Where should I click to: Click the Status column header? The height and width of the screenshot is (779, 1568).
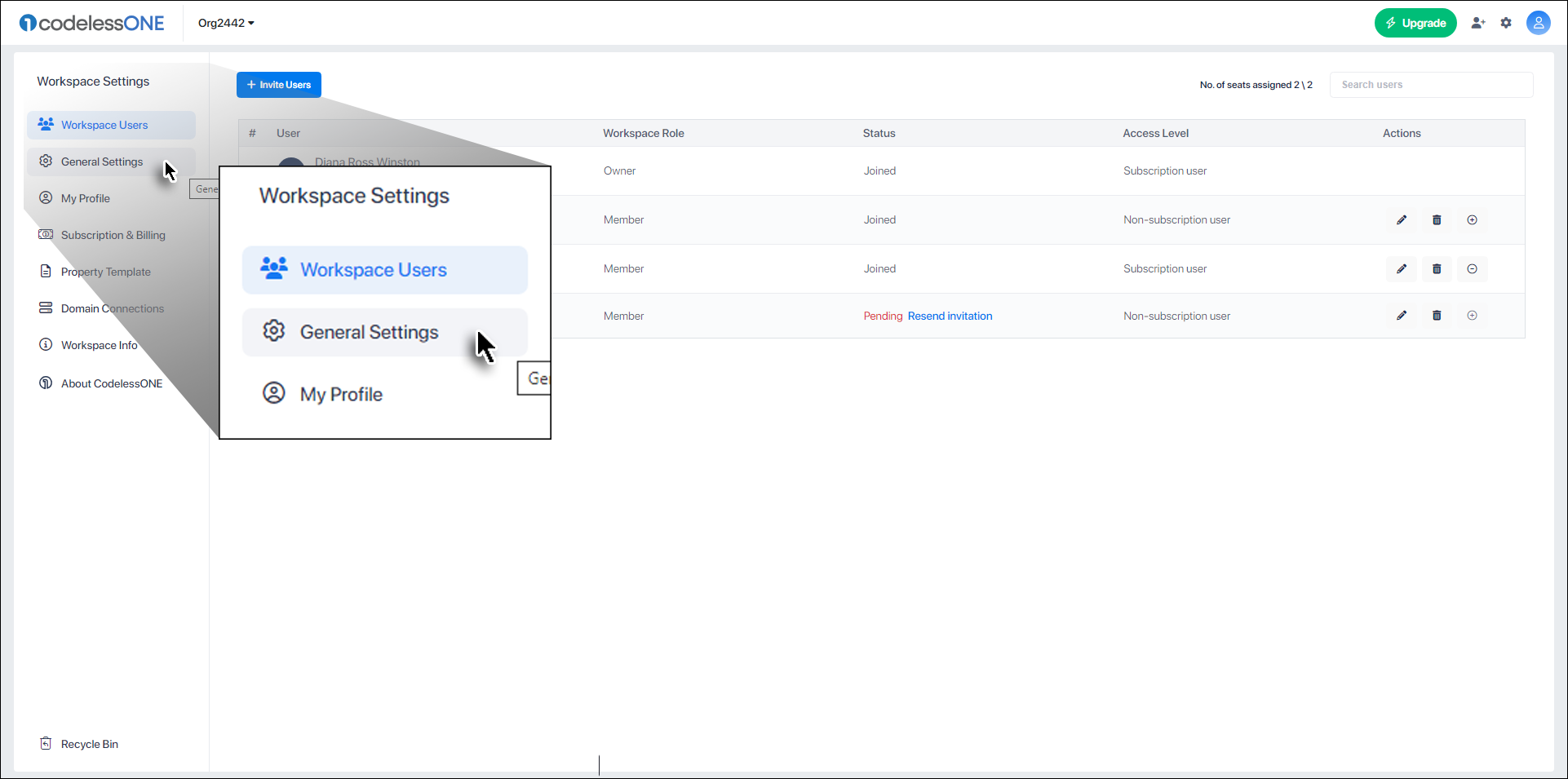[x=879, y=133]
